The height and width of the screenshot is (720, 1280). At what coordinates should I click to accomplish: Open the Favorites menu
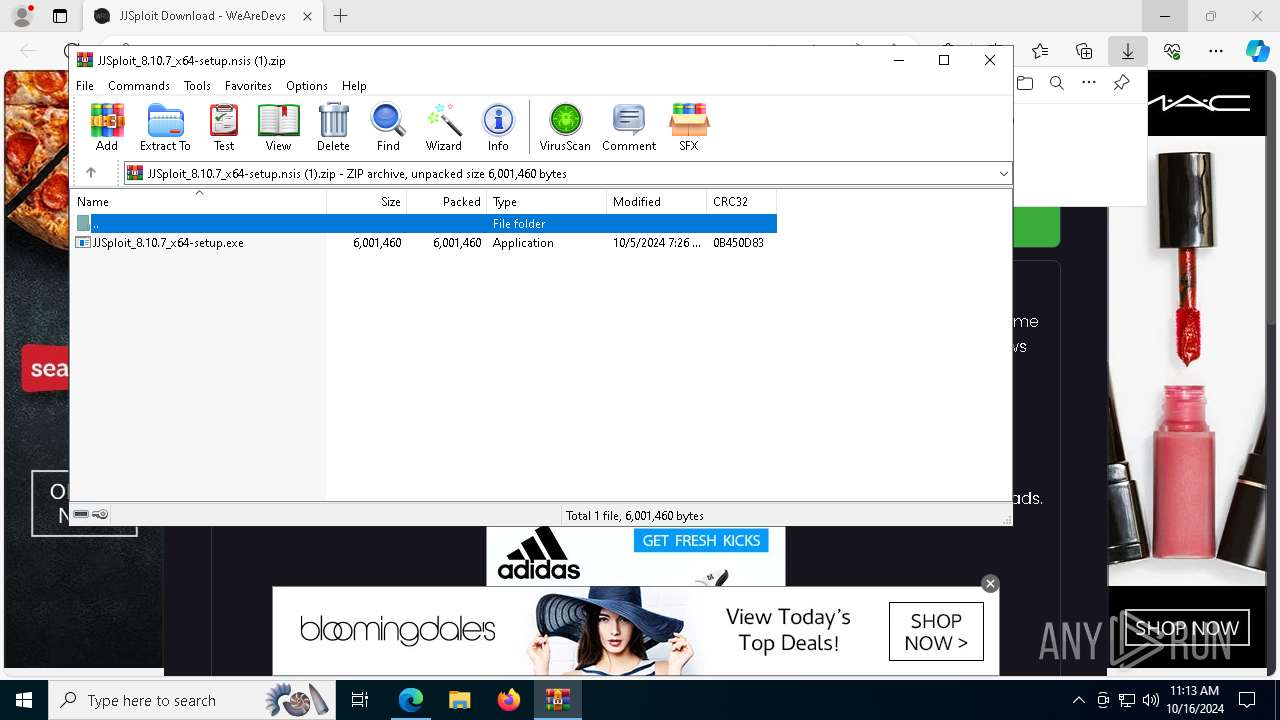tap(248, 86)
